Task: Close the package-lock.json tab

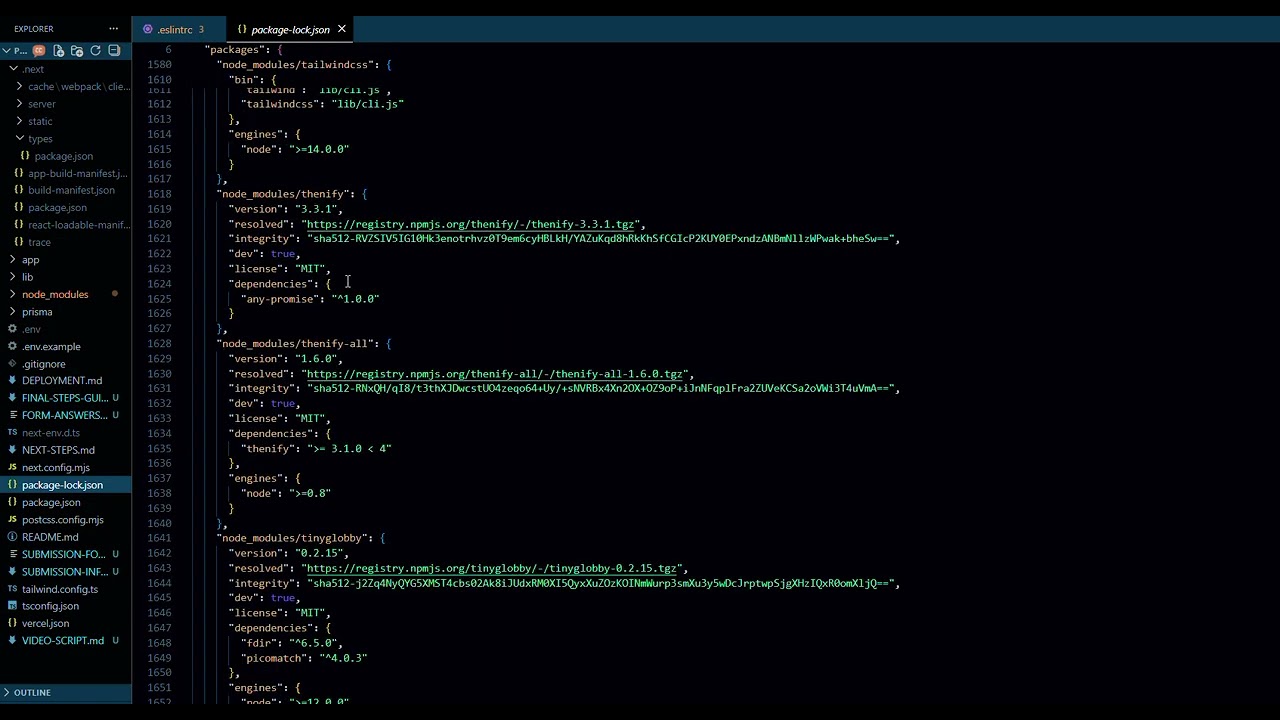Action: (x=341, y=29)
